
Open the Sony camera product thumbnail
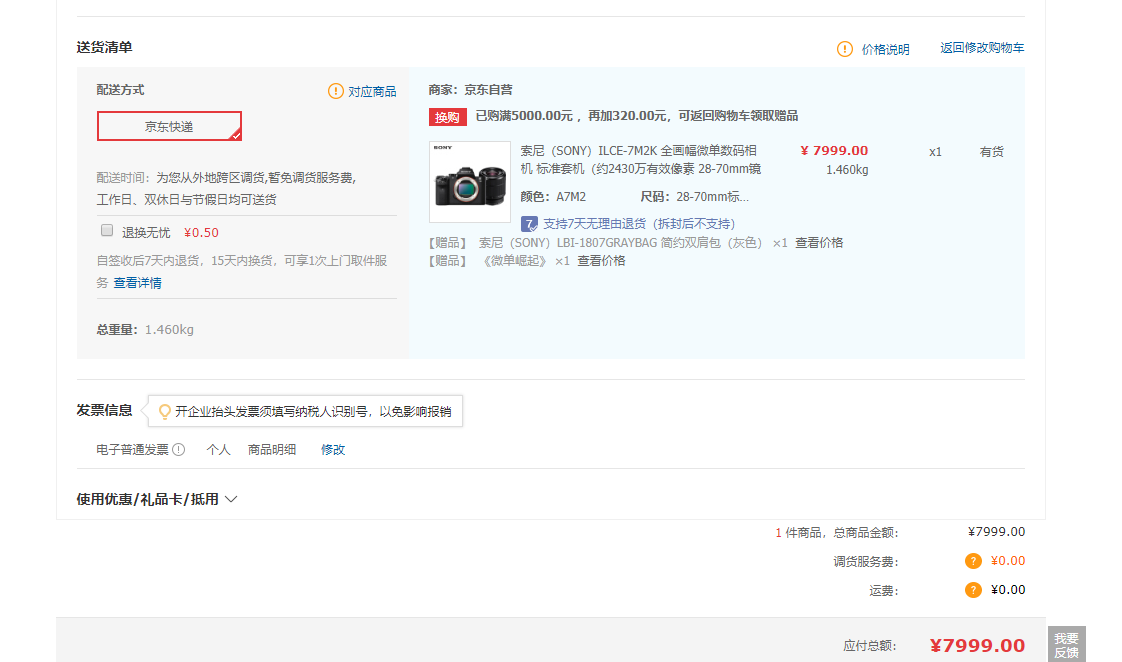click(469, 182)
